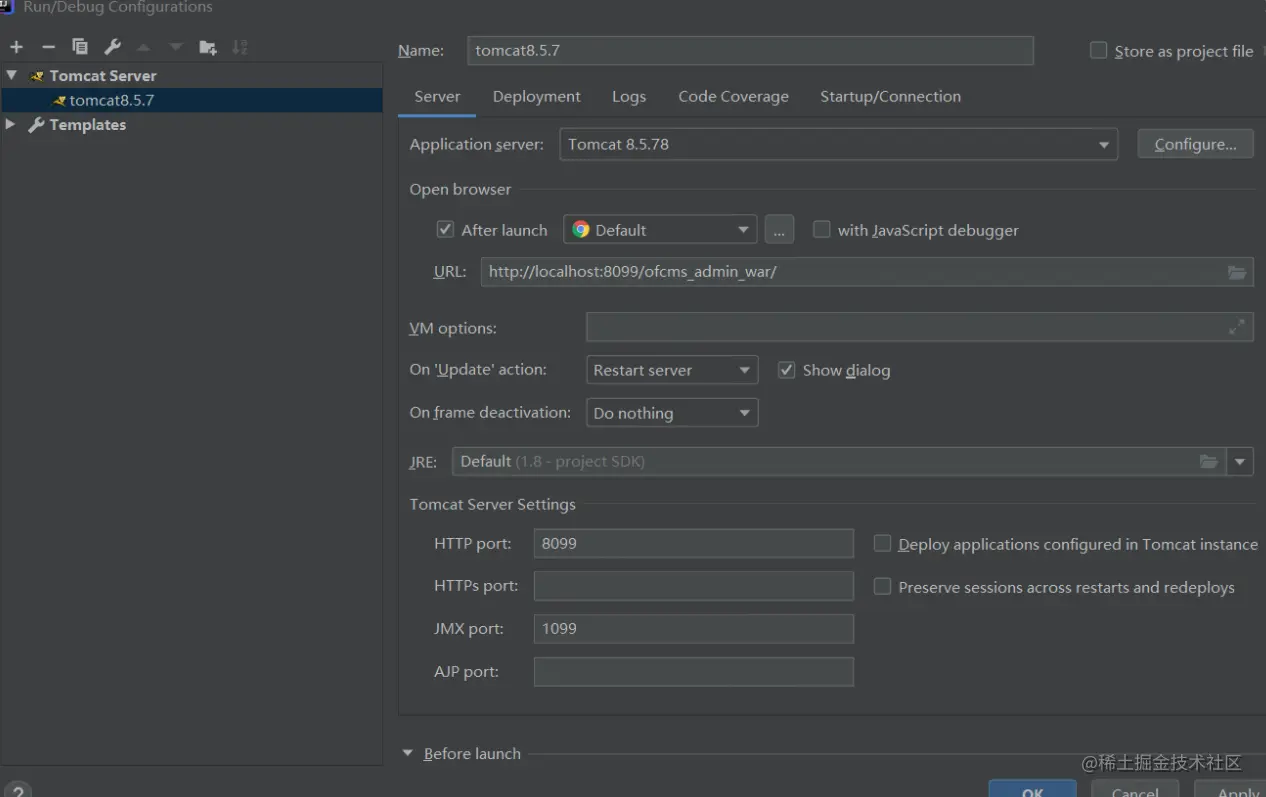
Task: Open the JRE dropdown arrow
Action: click(1240, 461)
